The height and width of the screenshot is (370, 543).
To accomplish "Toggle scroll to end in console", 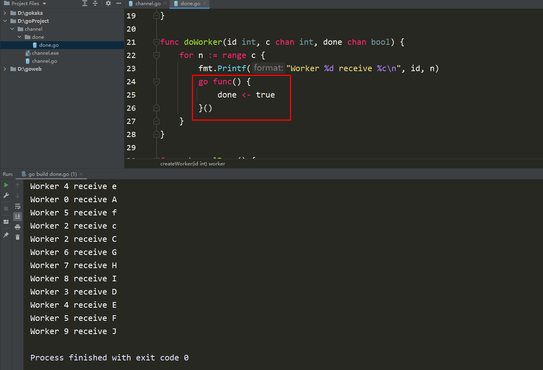I will pyautogui.click(x=18, y=217).
